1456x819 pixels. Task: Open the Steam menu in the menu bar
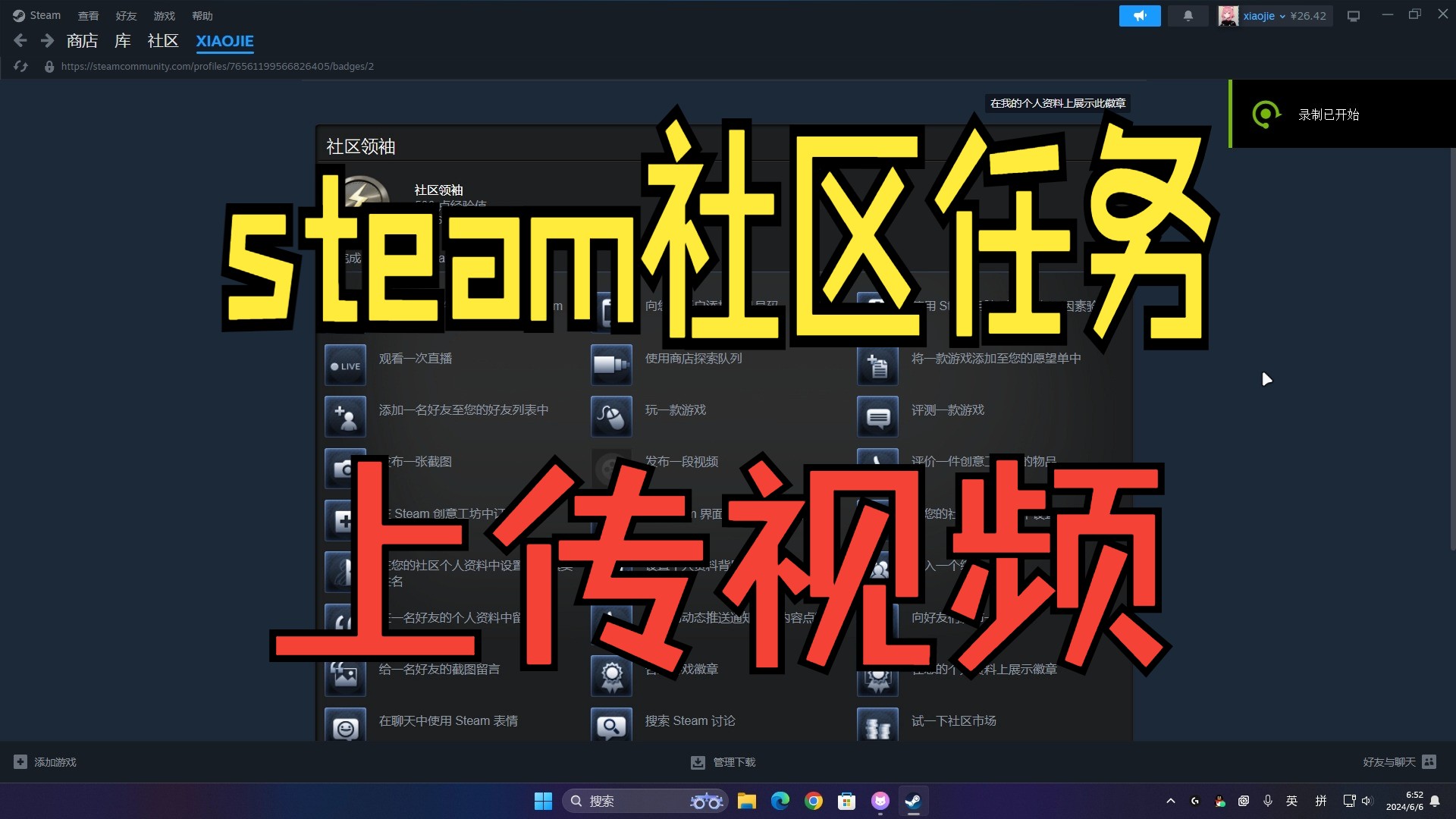pyautogui.click(x=36, y=15)
